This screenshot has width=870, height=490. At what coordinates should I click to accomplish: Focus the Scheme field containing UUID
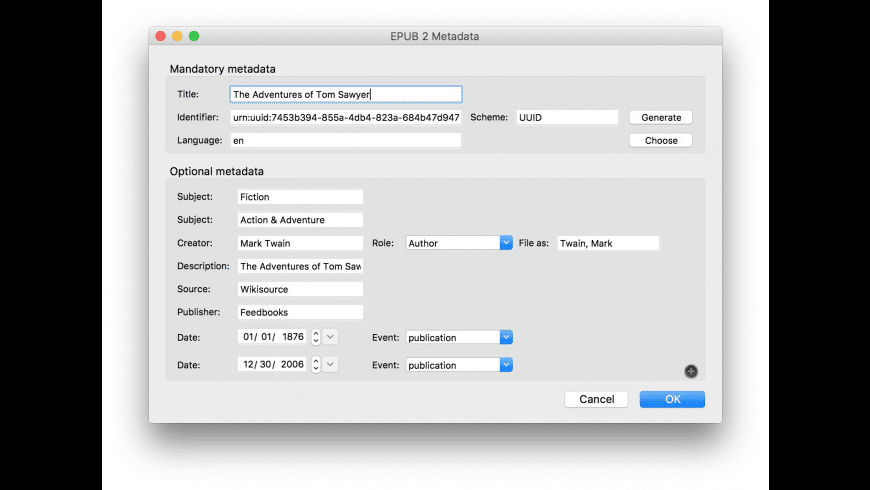[x=567, y=117]
